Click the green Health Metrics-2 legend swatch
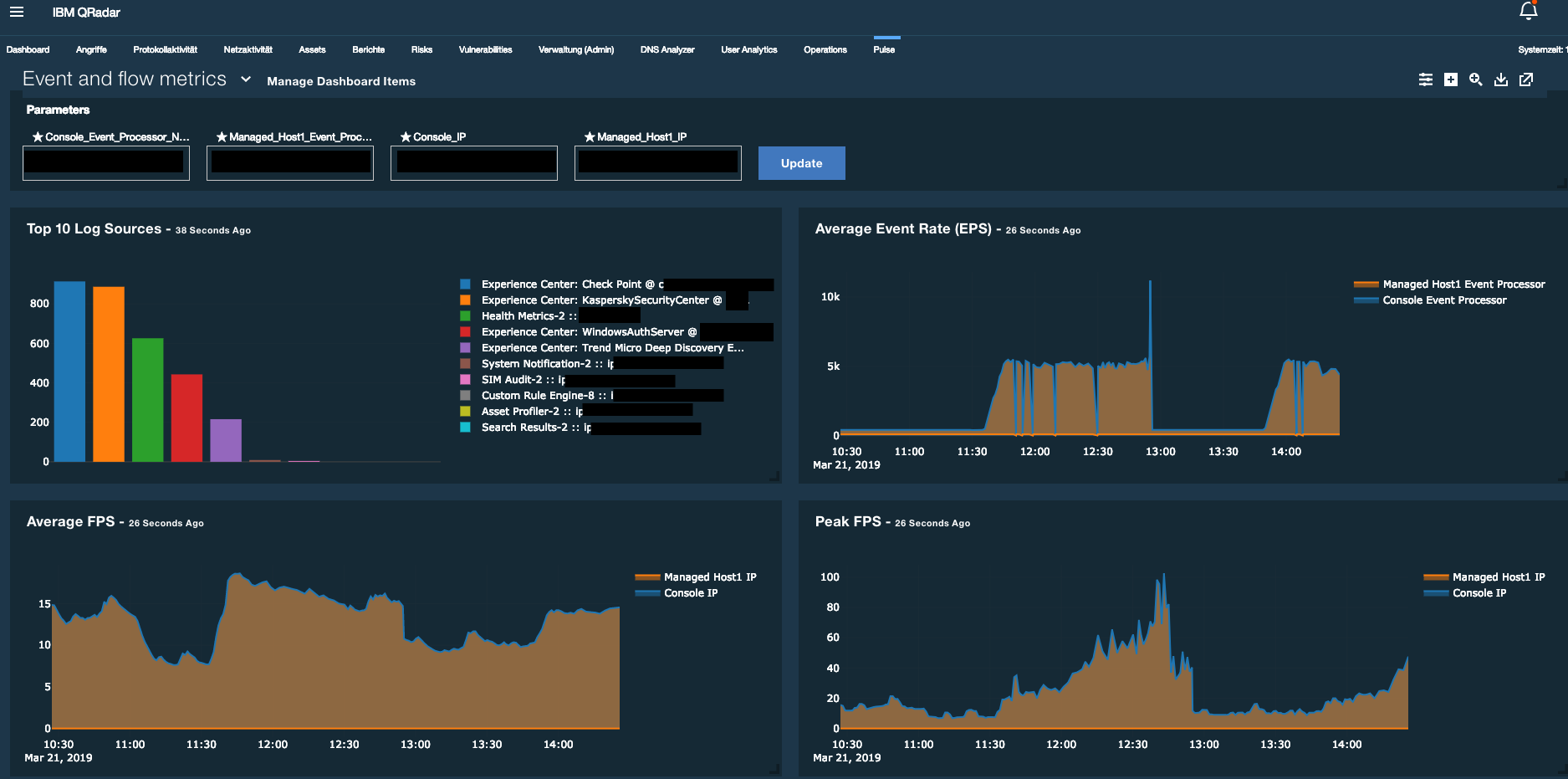This screenshot has height=779, width=1568. [x=466, y=315]
